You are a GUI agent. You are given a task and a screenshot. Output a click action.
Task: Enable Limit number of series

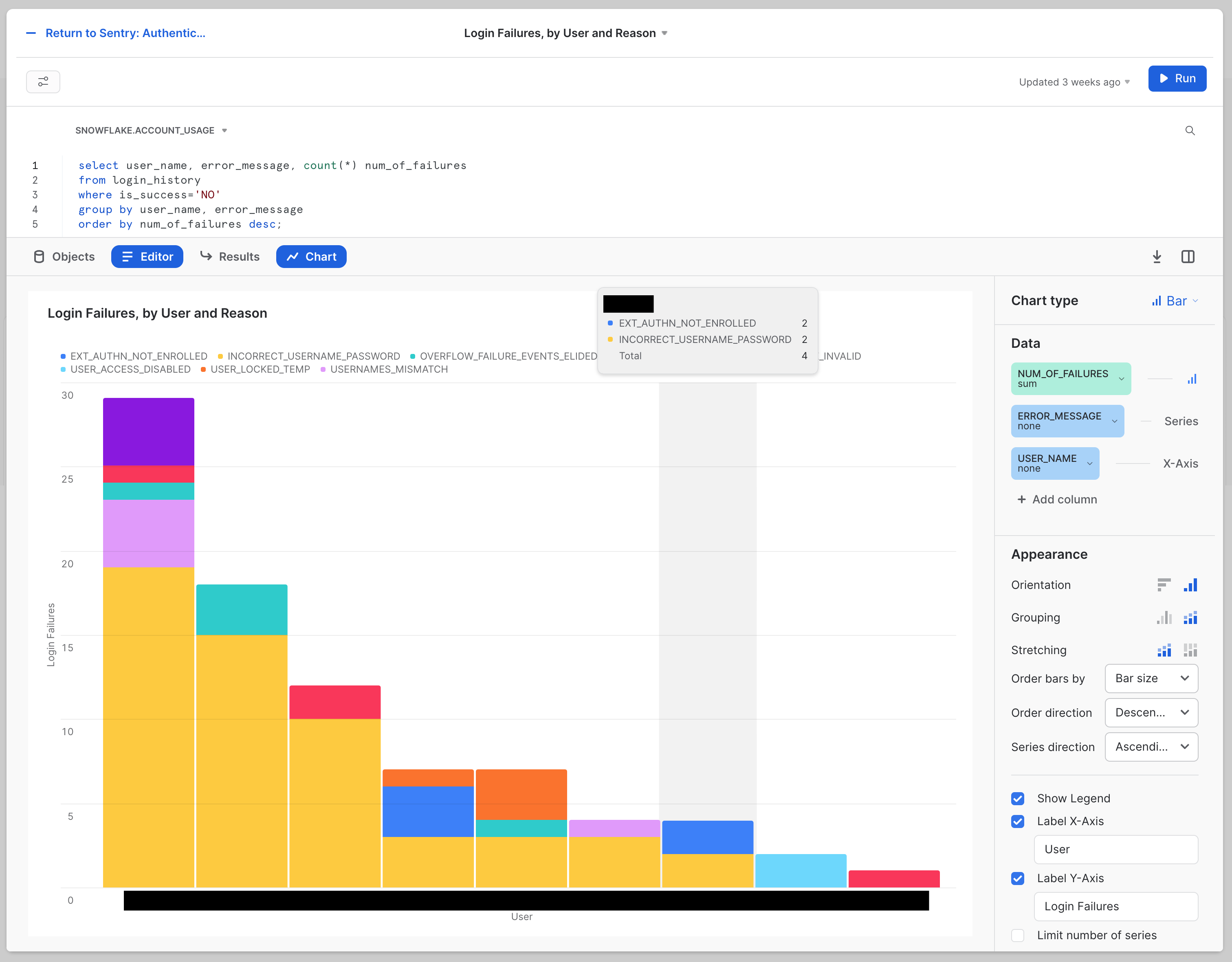click(1018, 935)
